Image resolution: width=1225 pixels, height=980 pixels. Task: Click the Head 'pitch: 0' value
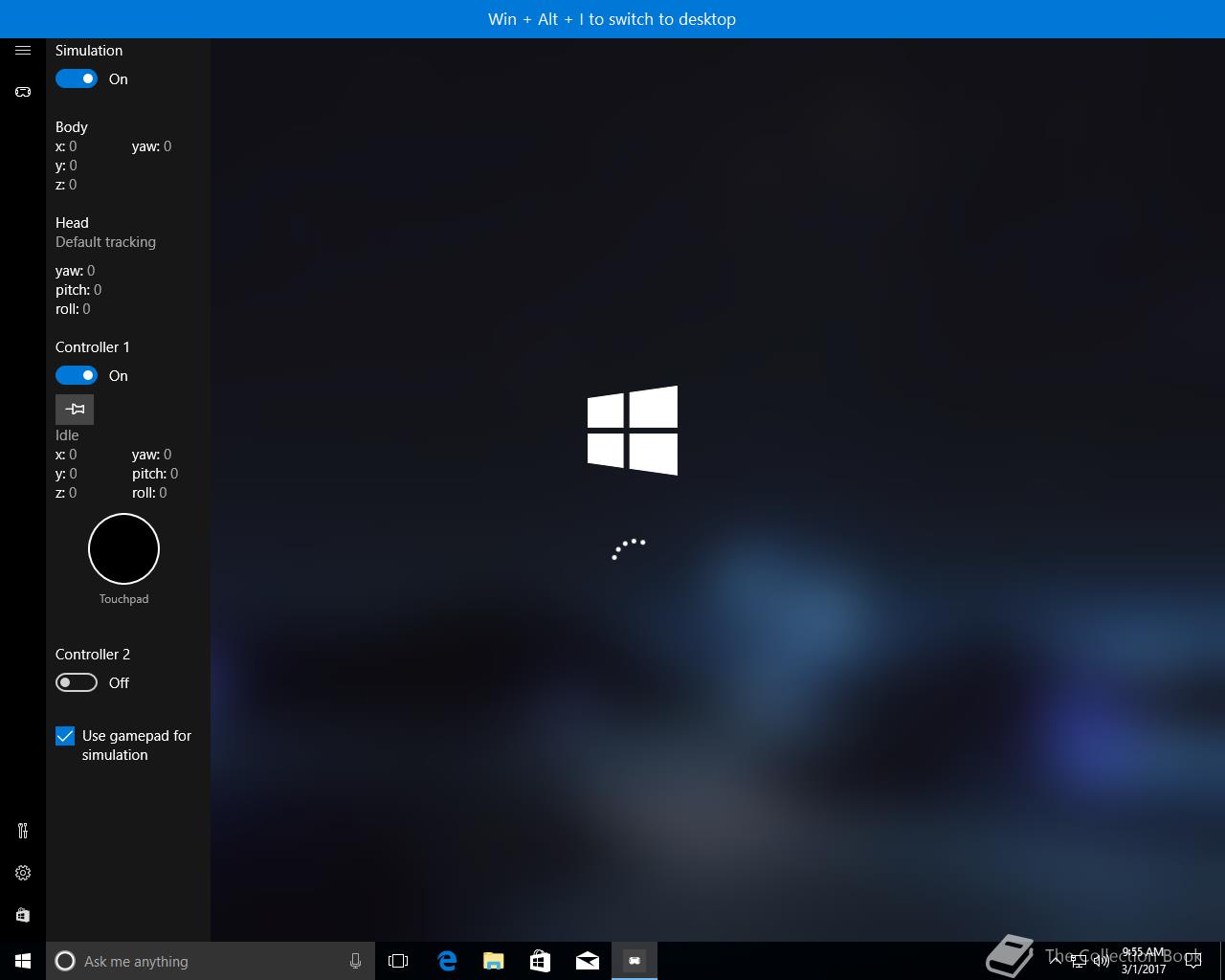point(78,290)
